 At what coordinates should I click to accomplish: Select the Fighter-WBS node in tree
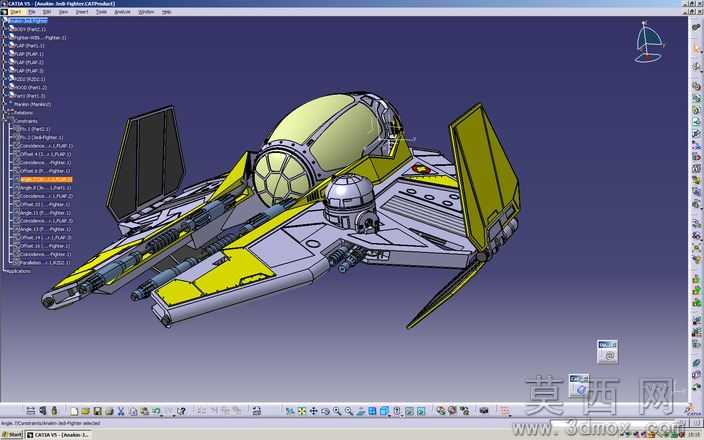tap(40, 38)
